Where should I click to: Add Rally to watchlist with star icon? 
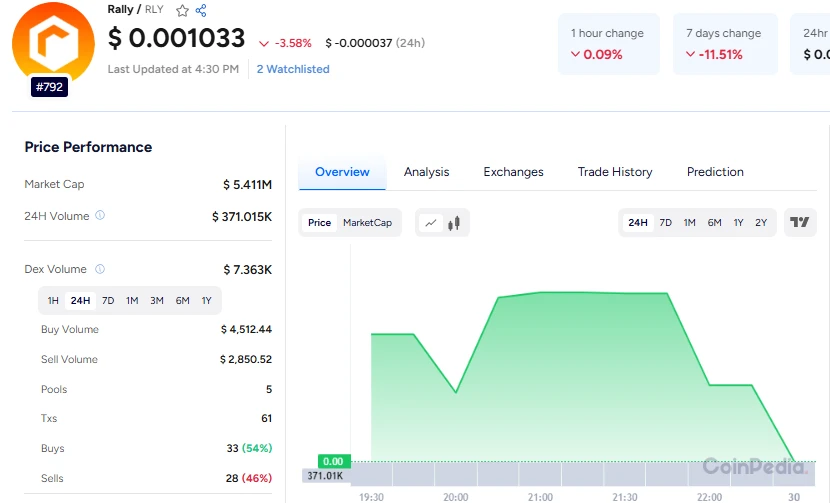click(x=182, y=11)
